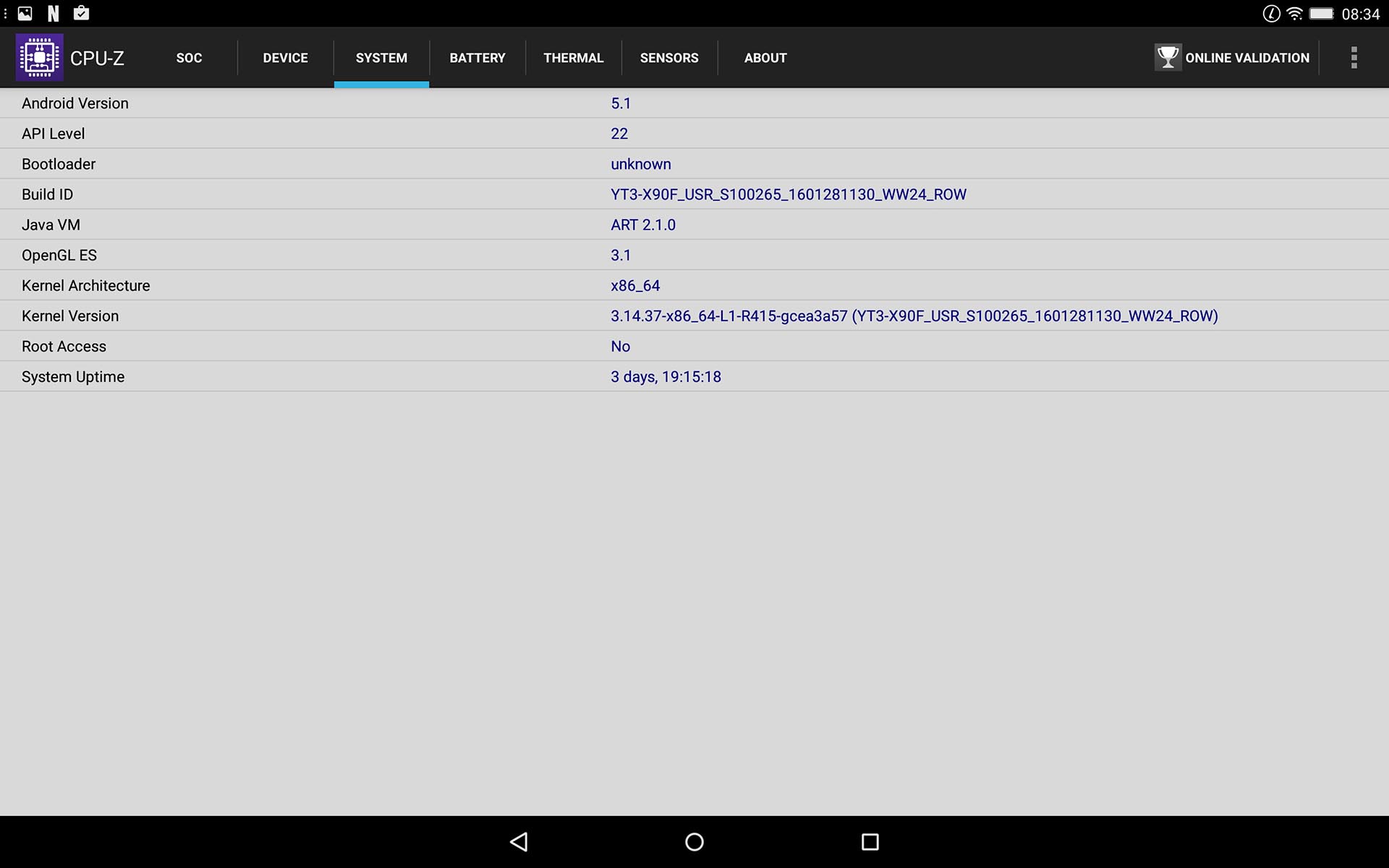Tap the API level value 22
The image size is (1389, 868).
[619, 134]
